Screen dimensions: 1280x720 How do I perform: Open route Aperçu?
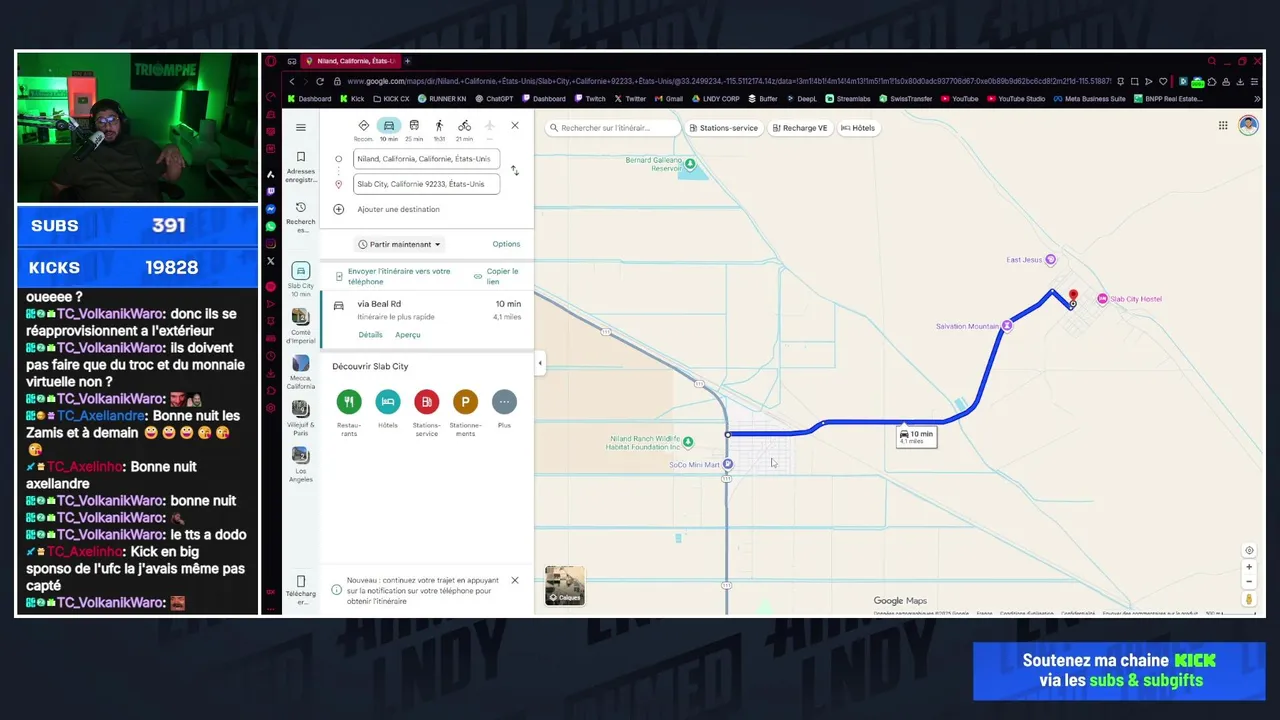[x=408, y=335]
